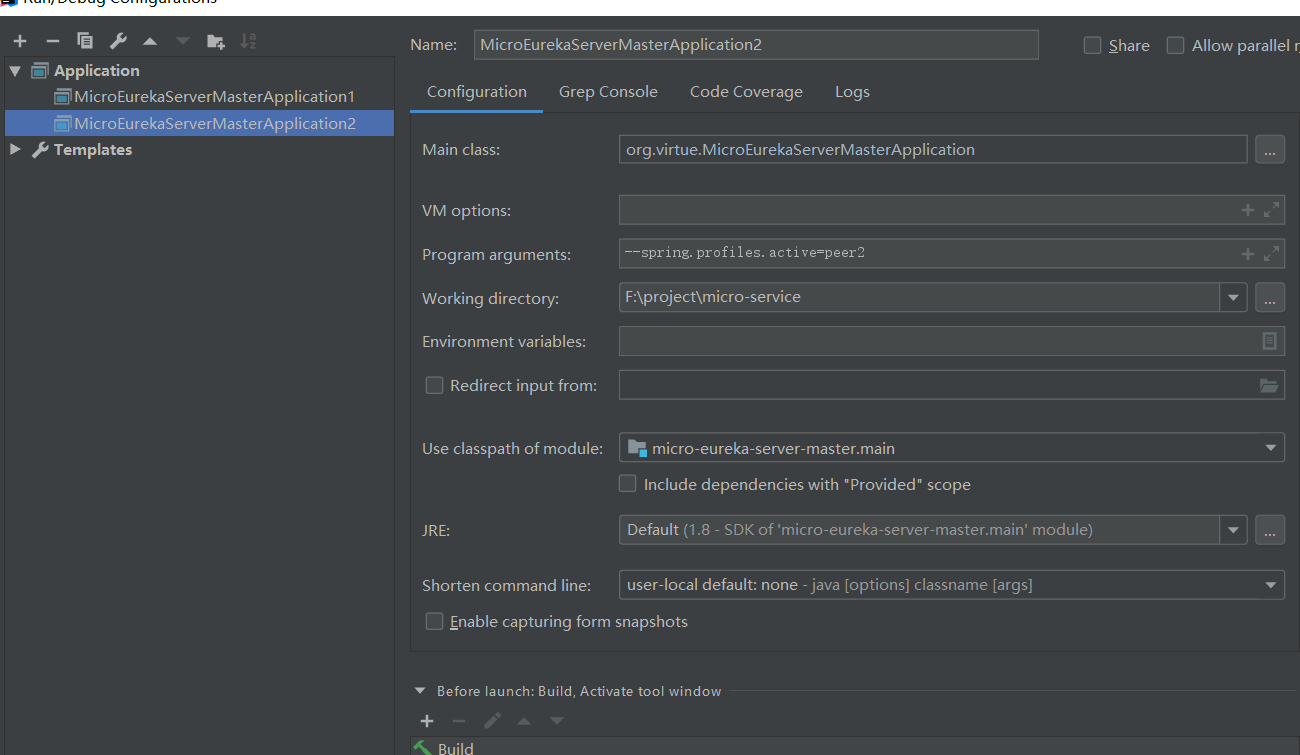Insert macro in Program arguments field
The image size is (1300, 755).
(1247, 254)
